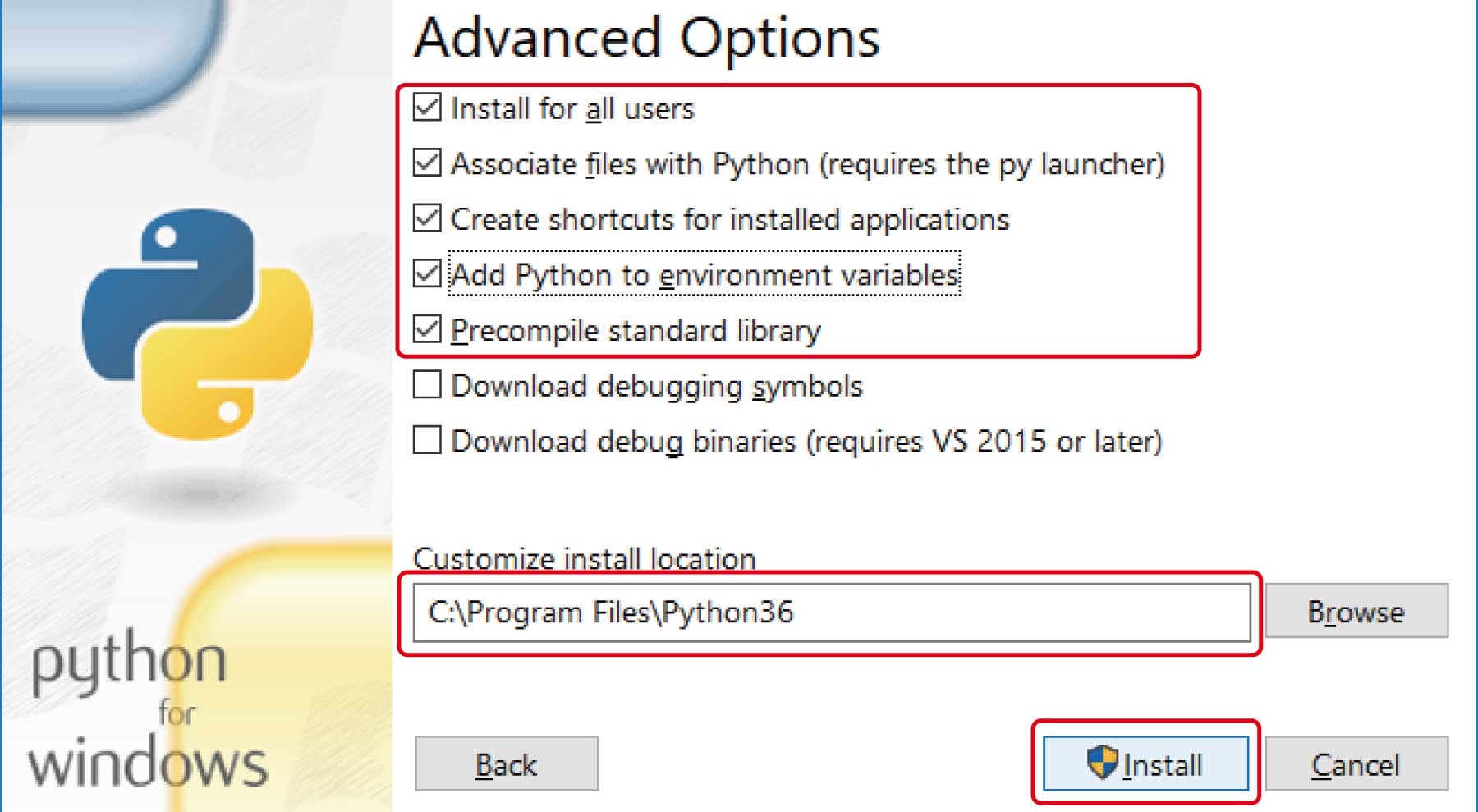Click the Install for all users label text
Image resolution: width=1478 pixels, height=812 pixels.
[x=572, y=108]
